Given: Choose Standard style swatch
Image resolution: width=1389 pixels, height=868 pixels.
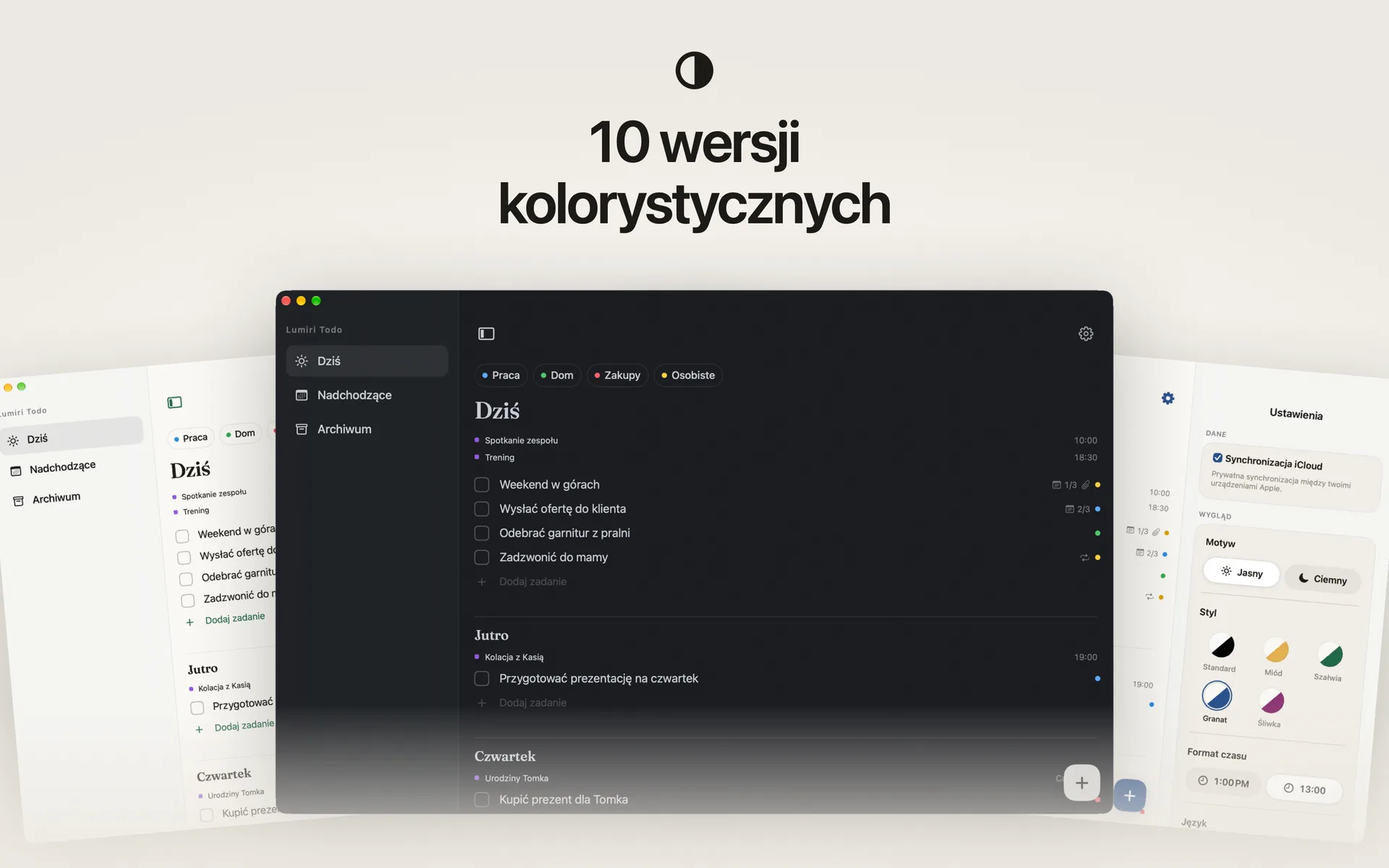Looking at the screenshot, I should coord(1222,645).
